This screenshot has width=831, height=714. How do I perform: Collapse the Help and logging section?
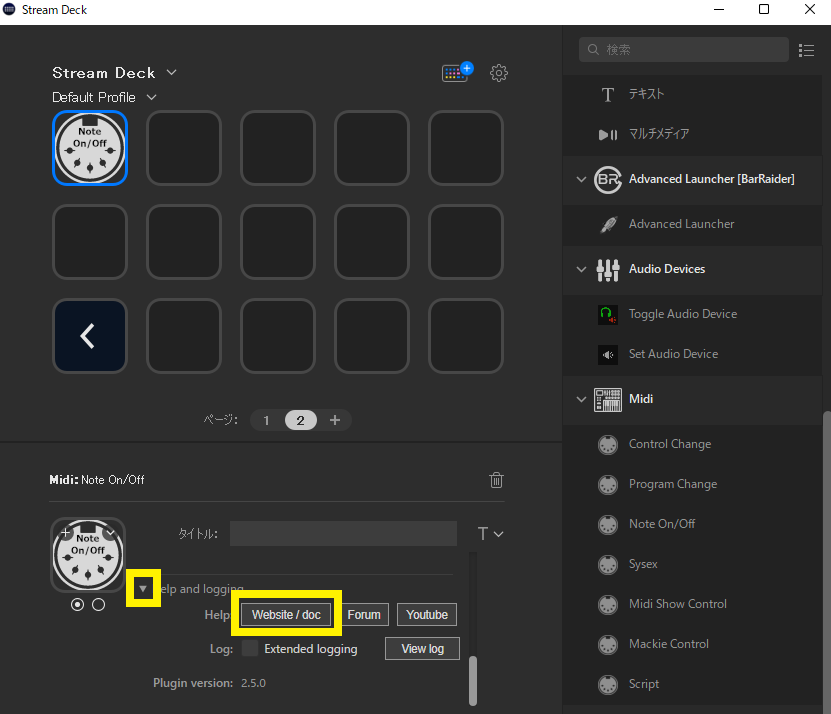[143, 588]
